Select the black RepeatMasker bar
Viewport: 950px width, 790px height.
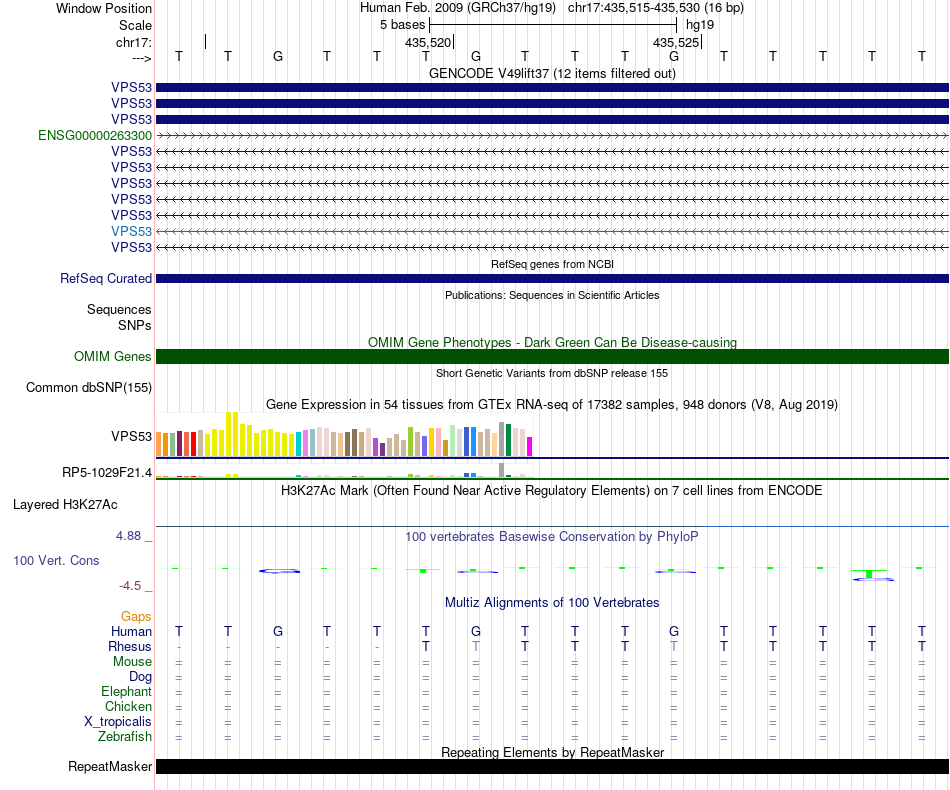pyautogui.click(x=552, y=766)
